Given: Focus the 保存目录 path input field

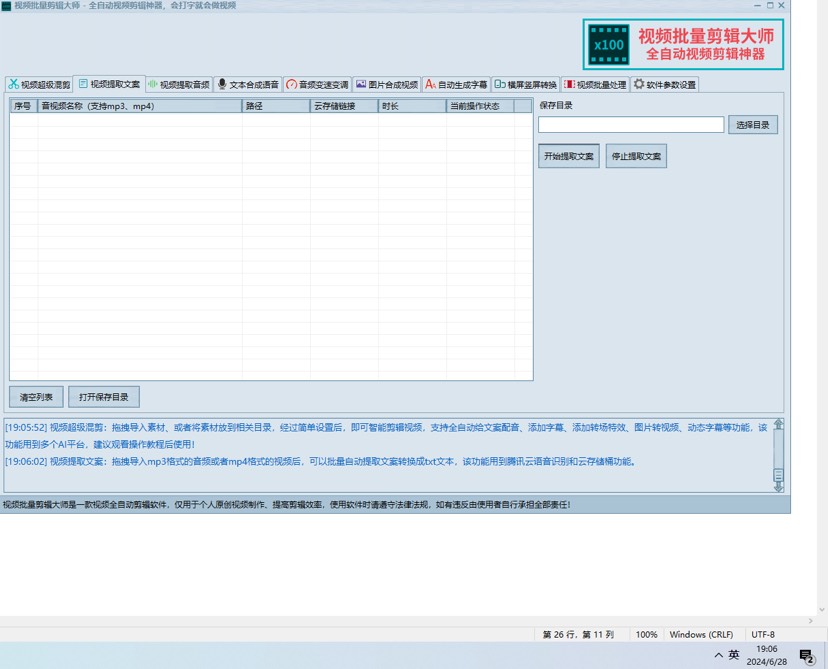Looking at the screenshot, I should coord(631,125).
